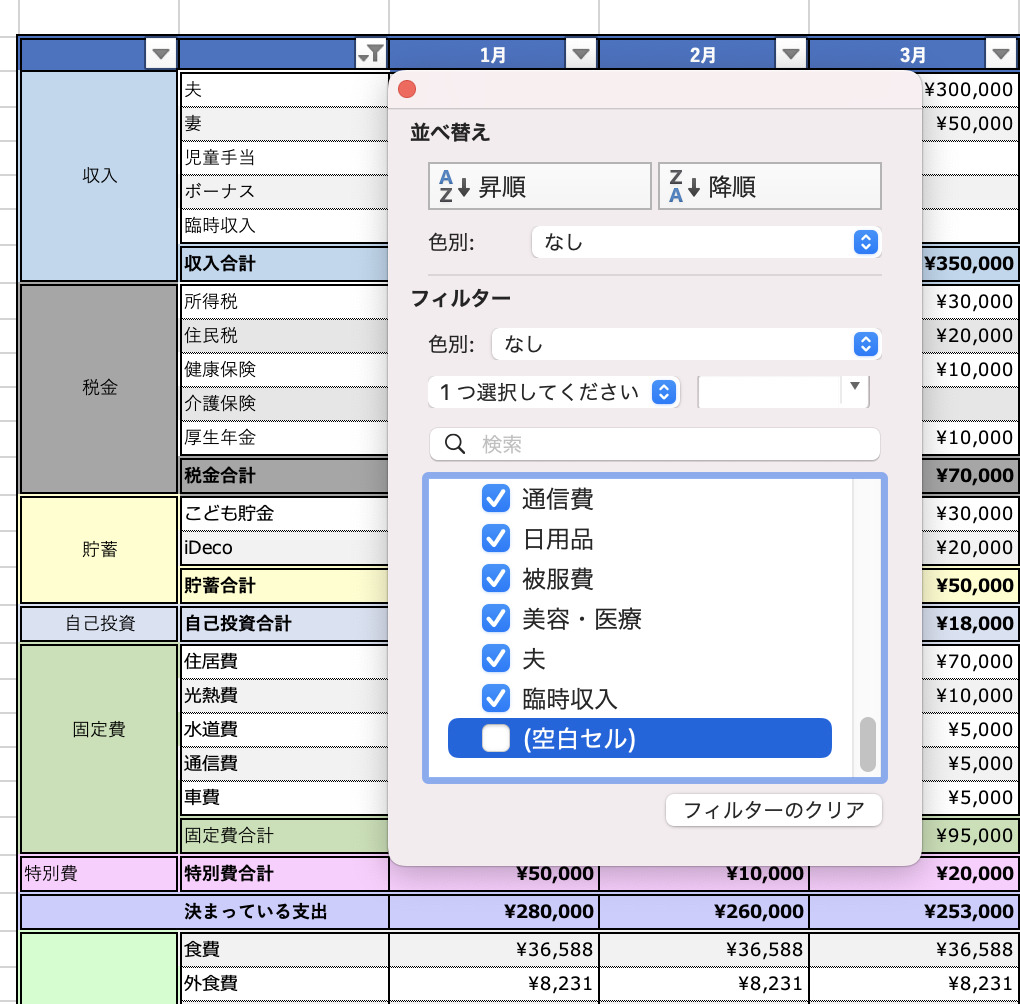This screenshot has width=1020, height=1004.
Task: Click the magnifying glass in the search field
Action: tap(455, 444)
